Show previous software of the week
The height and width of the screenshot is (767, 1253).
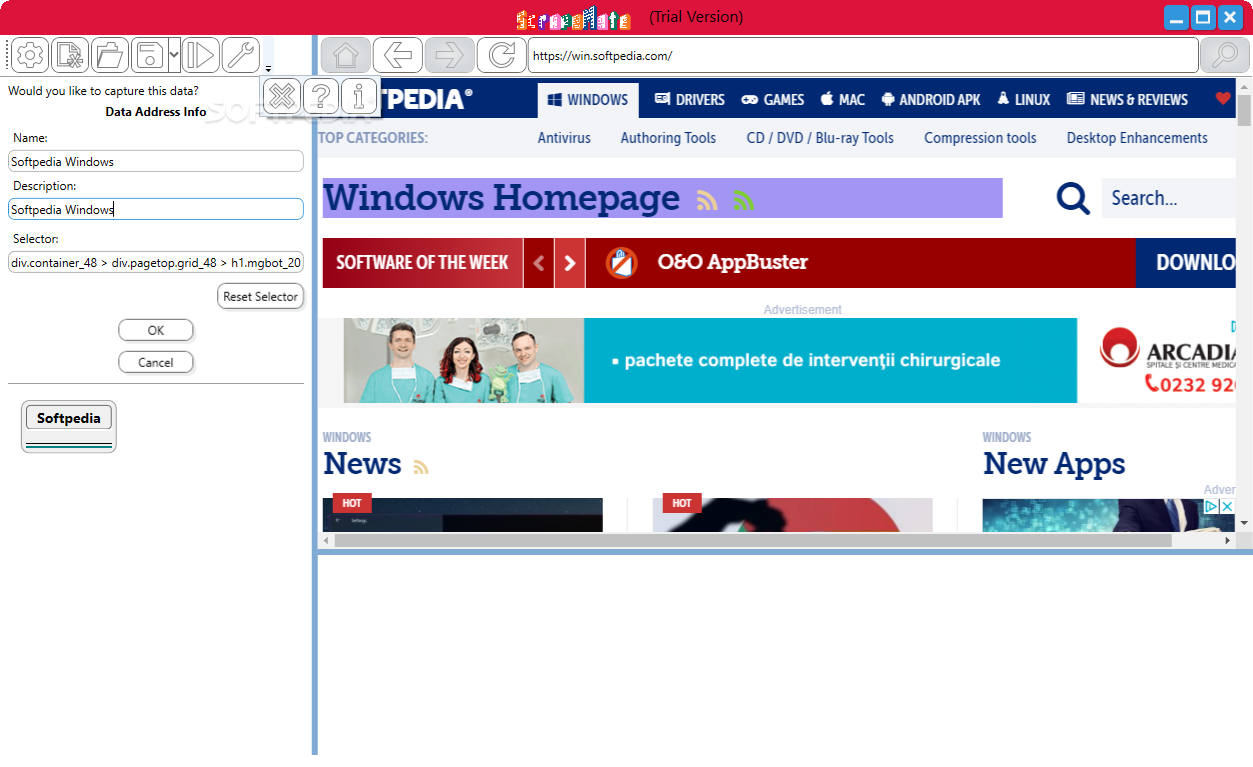pyautogui.click(x=539, y=263)
